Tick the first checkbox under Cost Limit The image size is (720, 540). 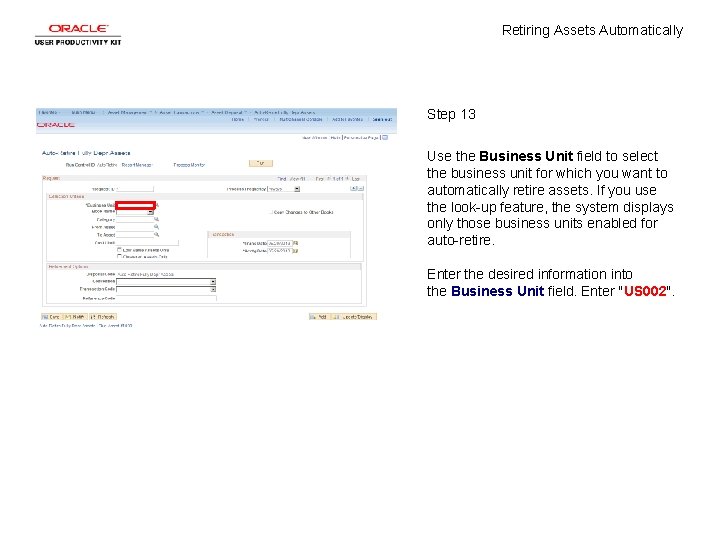coord(119,250)
